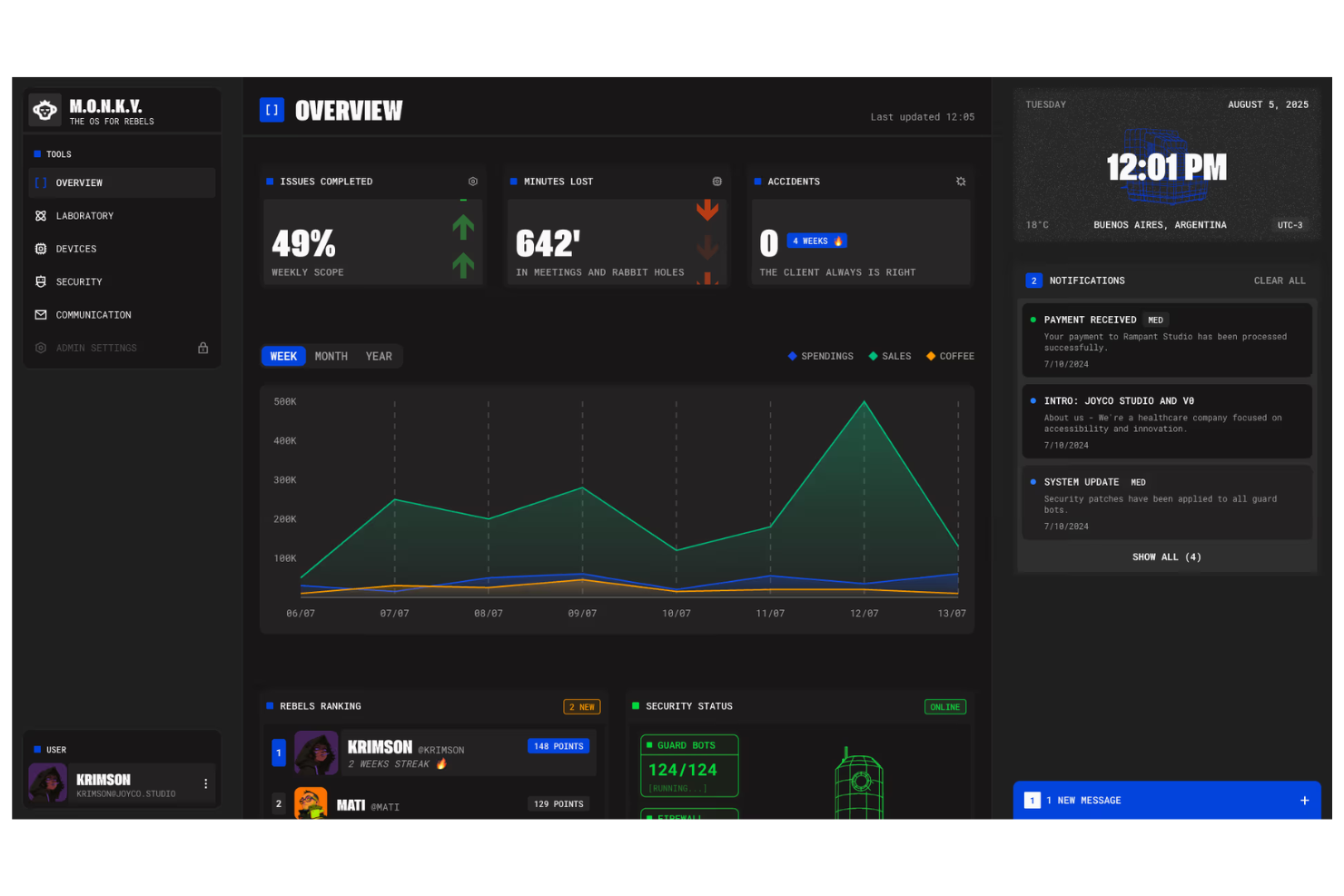The height and width of the screenshot is (896, 1344).
Task: Click the red down arrow in Minutes Lost
Action: point(707,211)
